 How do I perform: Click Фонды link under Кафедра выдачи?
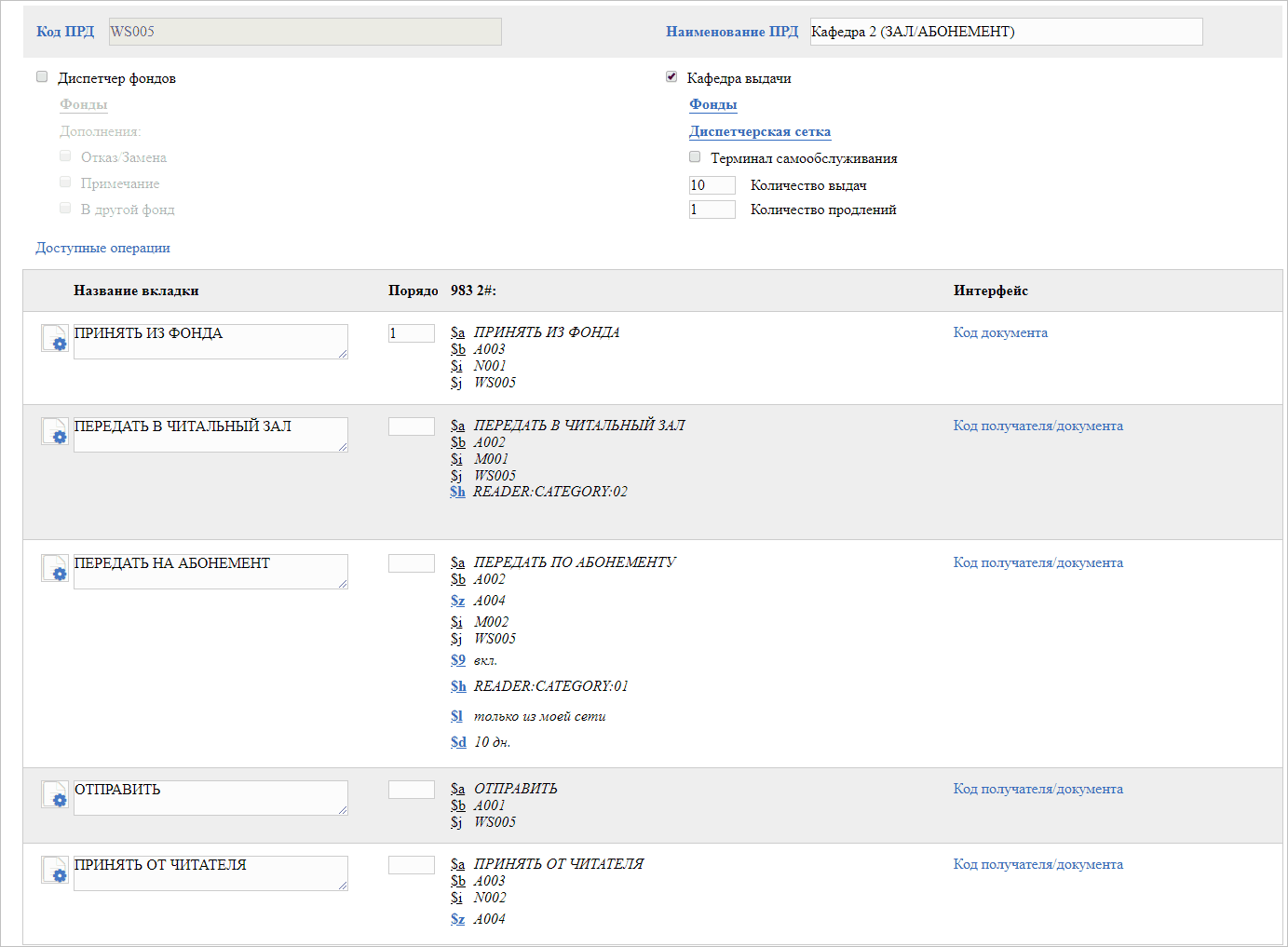[712, 104]
